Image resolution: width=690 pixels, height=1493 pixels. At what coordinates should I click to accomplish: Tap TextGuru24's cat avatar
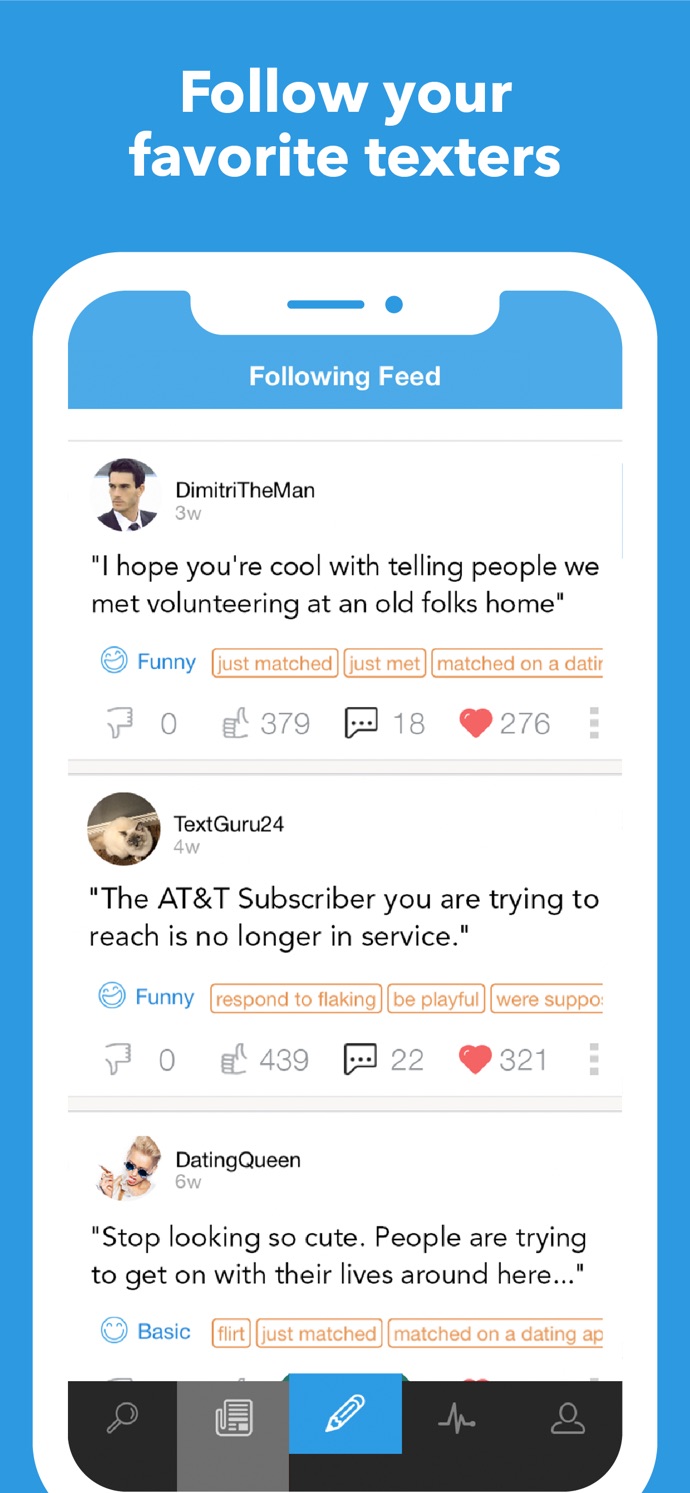click(x=123, y=829)
